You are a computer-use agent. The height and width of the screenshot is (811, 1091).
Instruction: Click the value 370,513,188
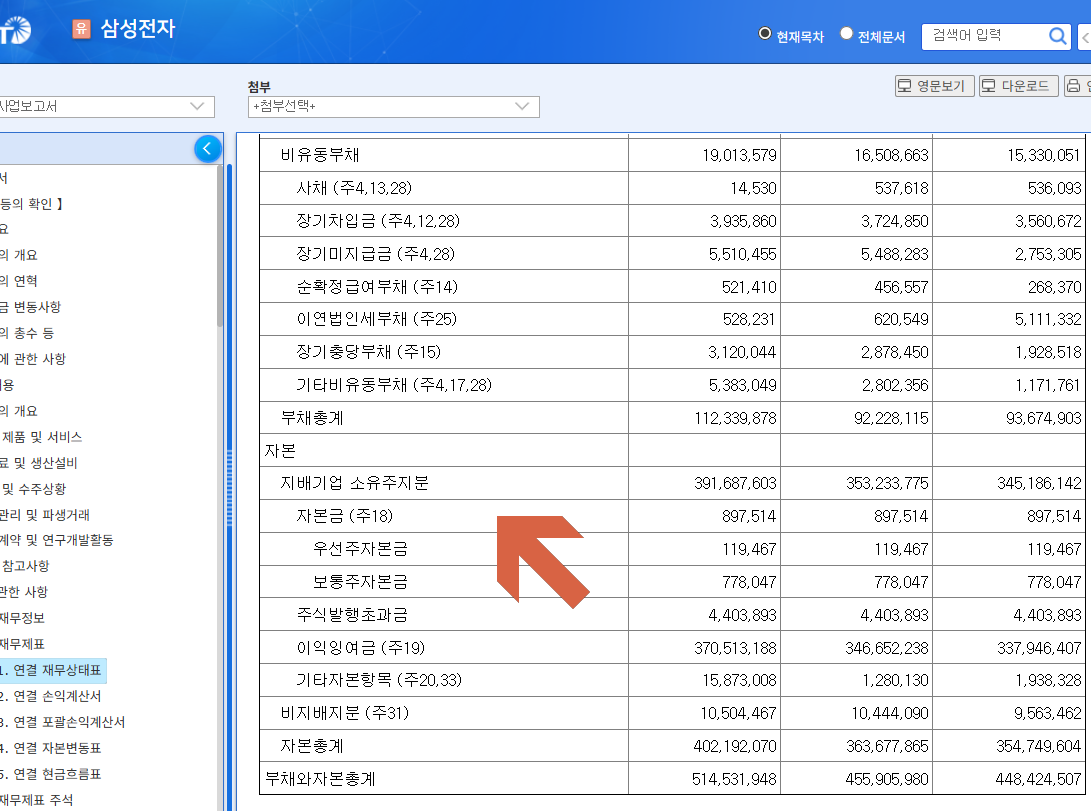[x=735, y=648]
